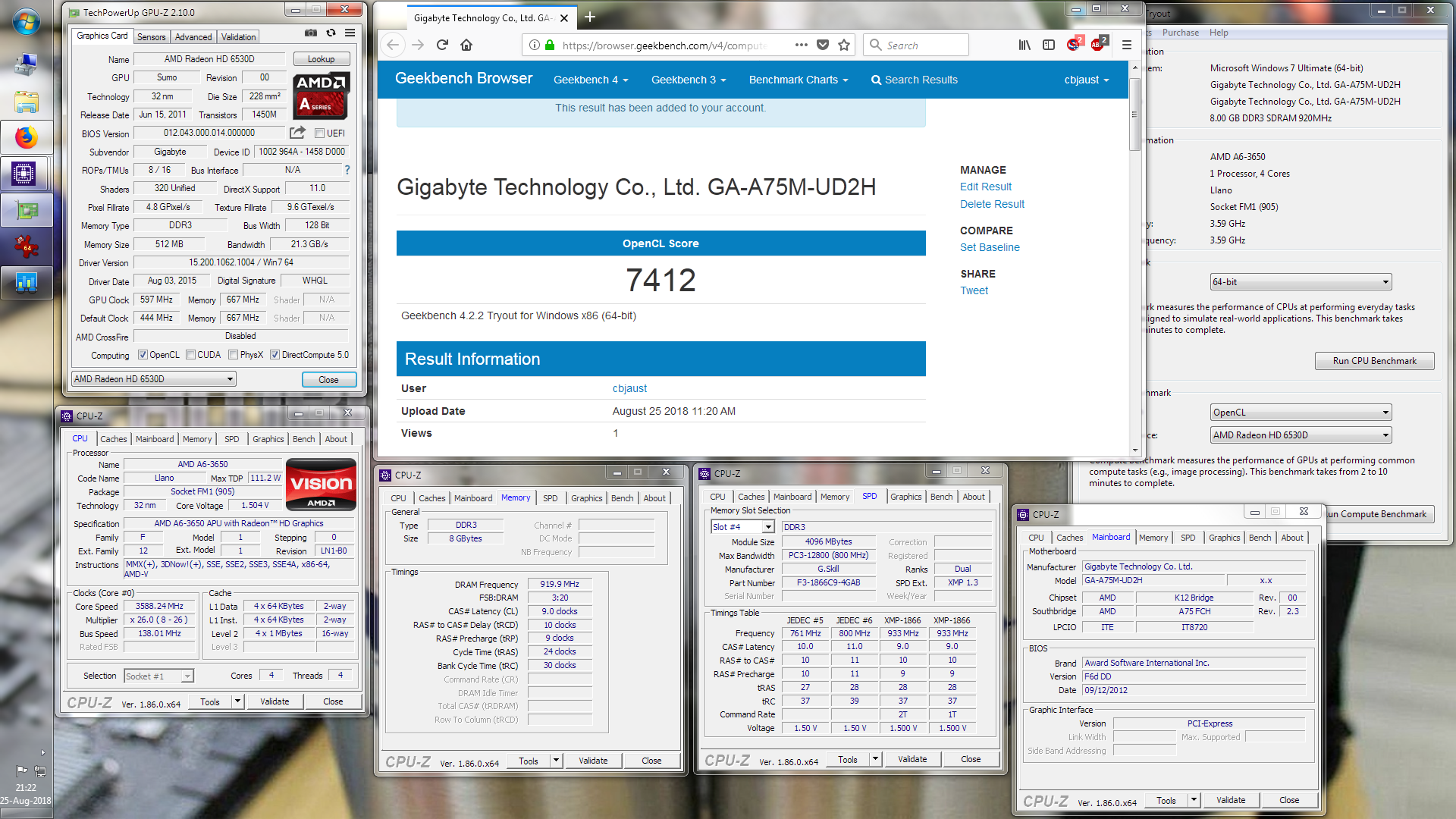Click the Lookup button in GPU-Z

pos(321,59)
